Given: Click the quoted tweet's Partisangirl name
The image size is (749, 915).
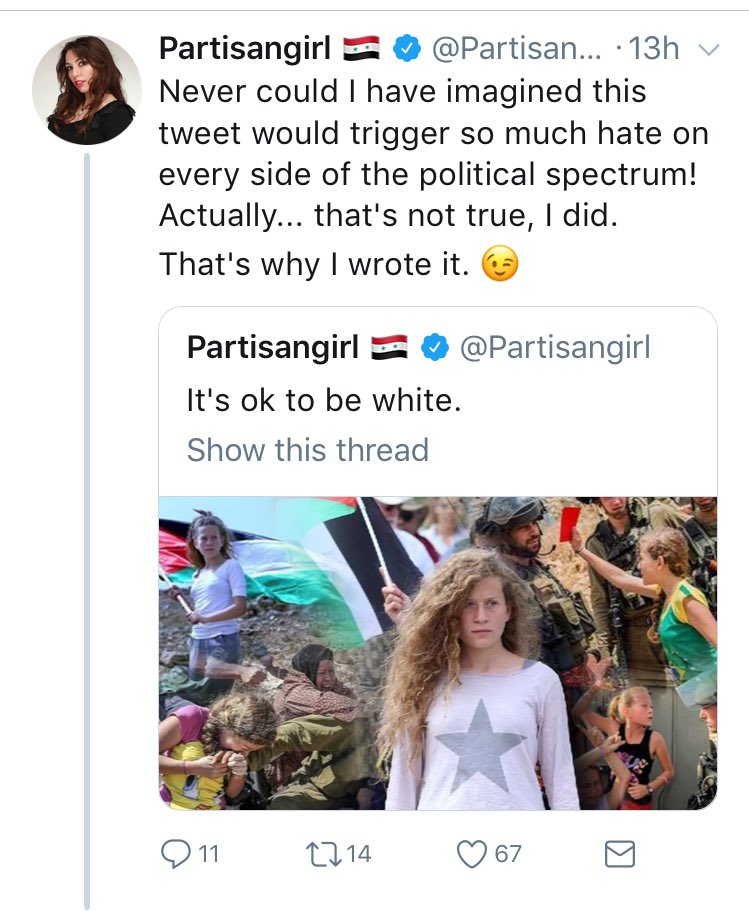Looking at the screenshot, I should point(272,348).
